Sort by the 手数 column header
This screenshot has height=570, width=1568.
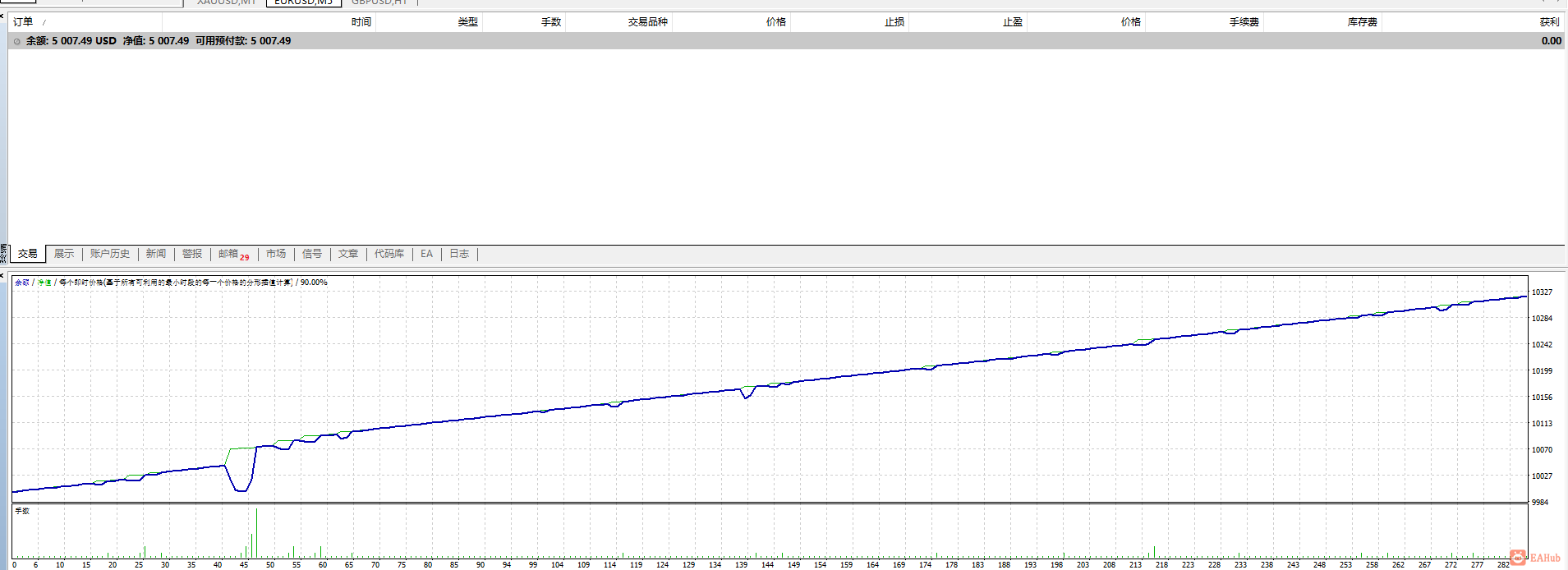[551, 22]
